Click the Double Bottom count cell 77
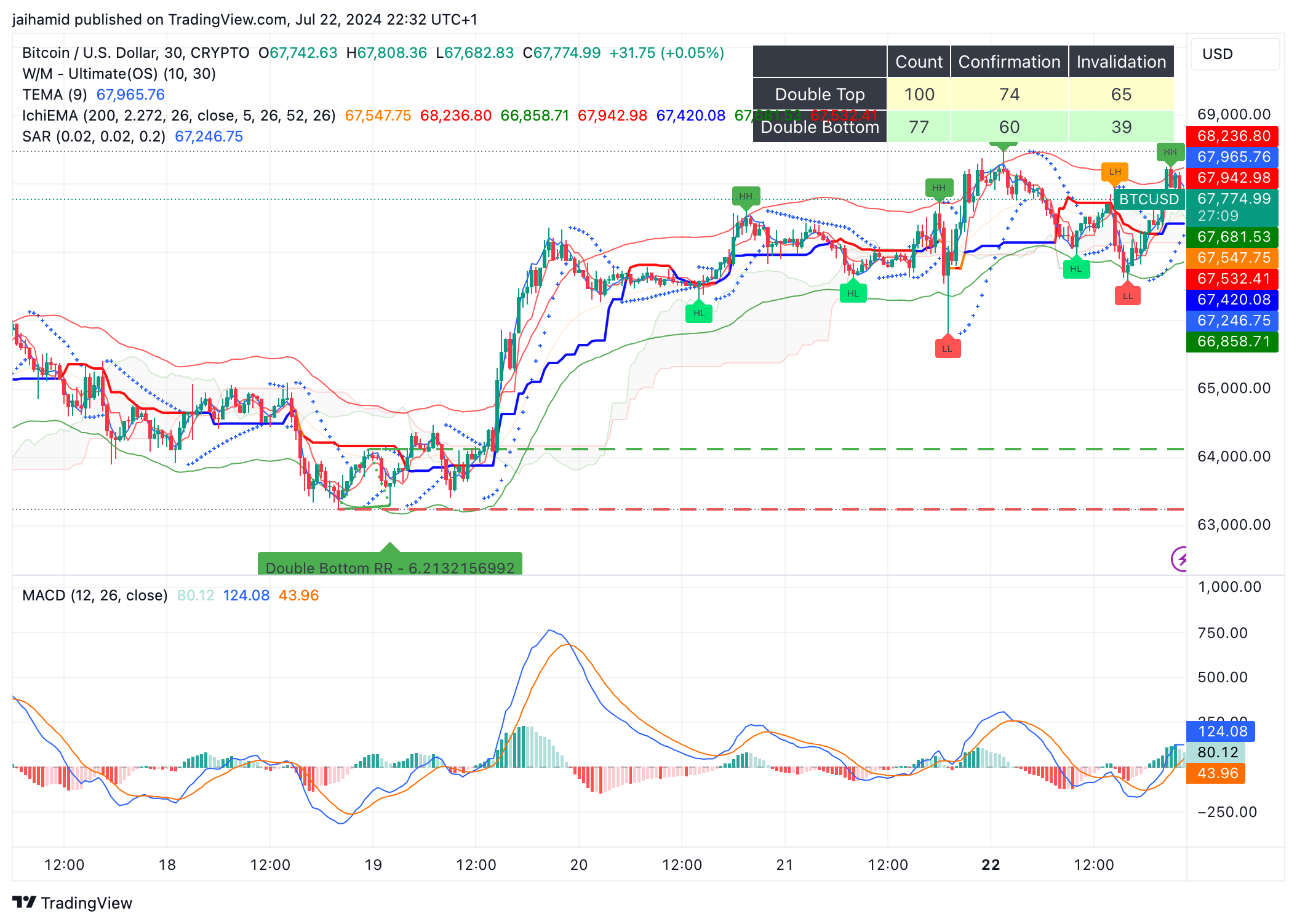 pos(919,127)
